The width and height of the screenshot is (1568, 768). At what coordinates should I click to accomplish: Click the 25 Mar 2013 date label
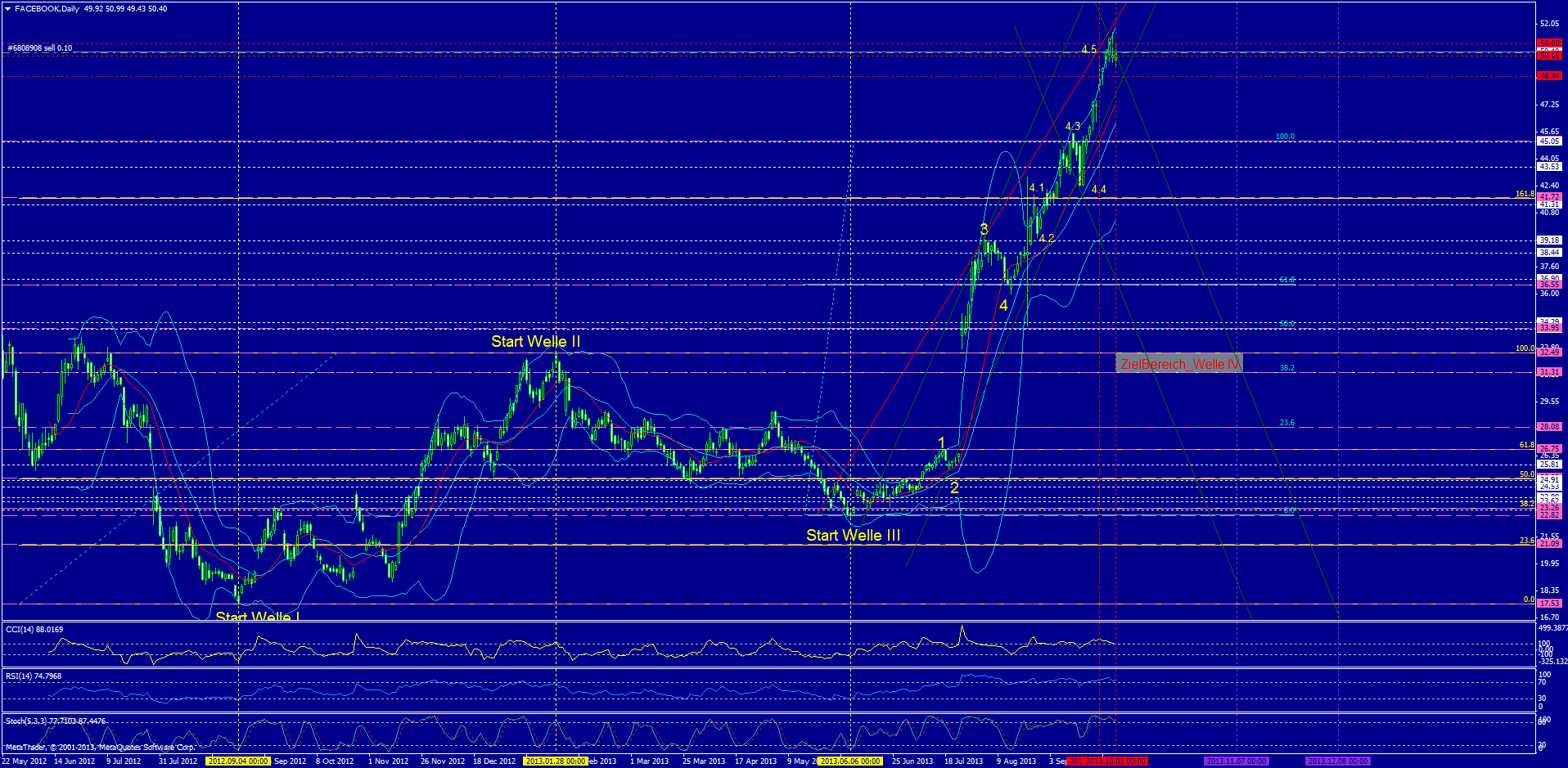tap(704, 761)
